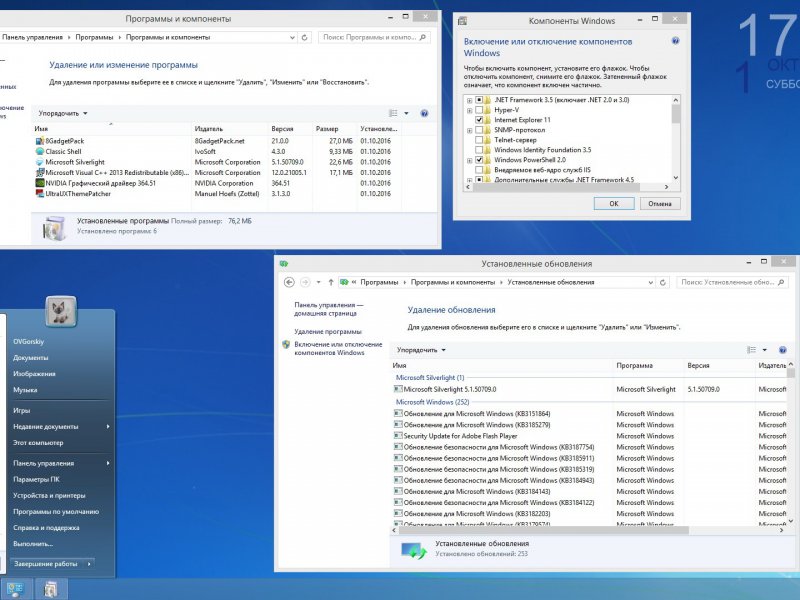Open Этот компьютер from the Start menu

point(38,443)
